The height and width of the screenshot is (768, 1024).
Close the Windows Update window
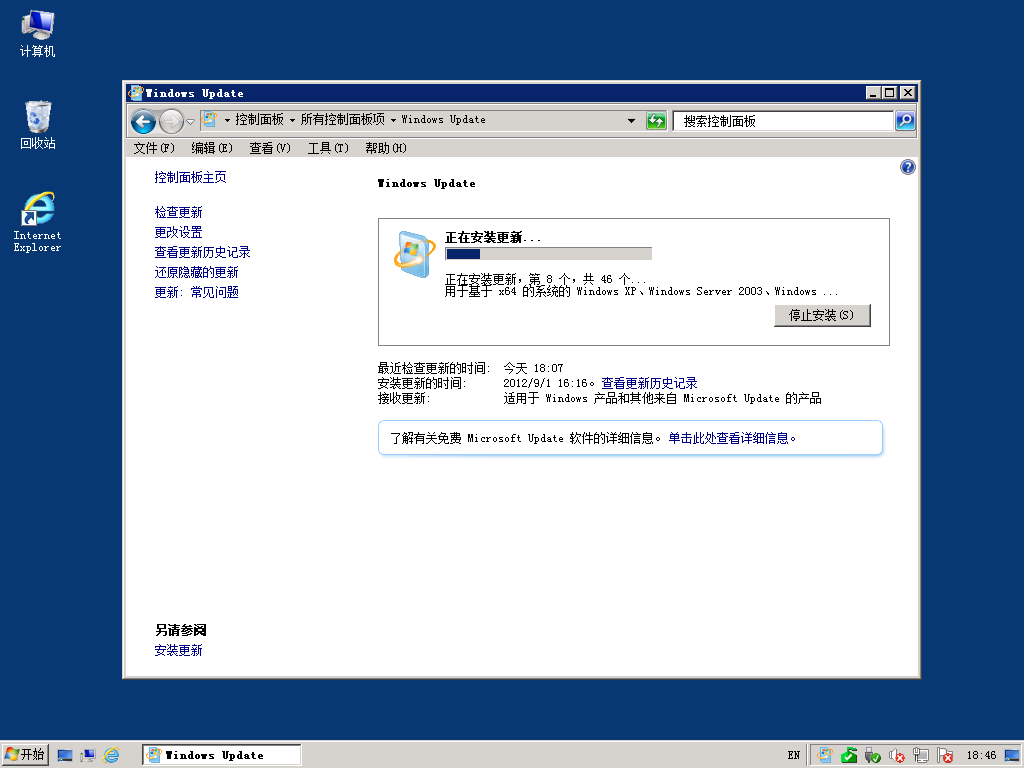click(908, 93)
